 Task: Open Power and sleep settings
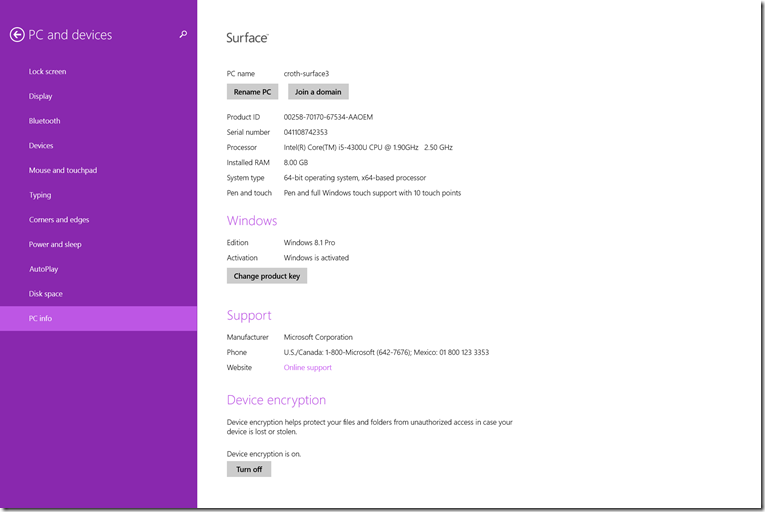(x=55, y=245)
